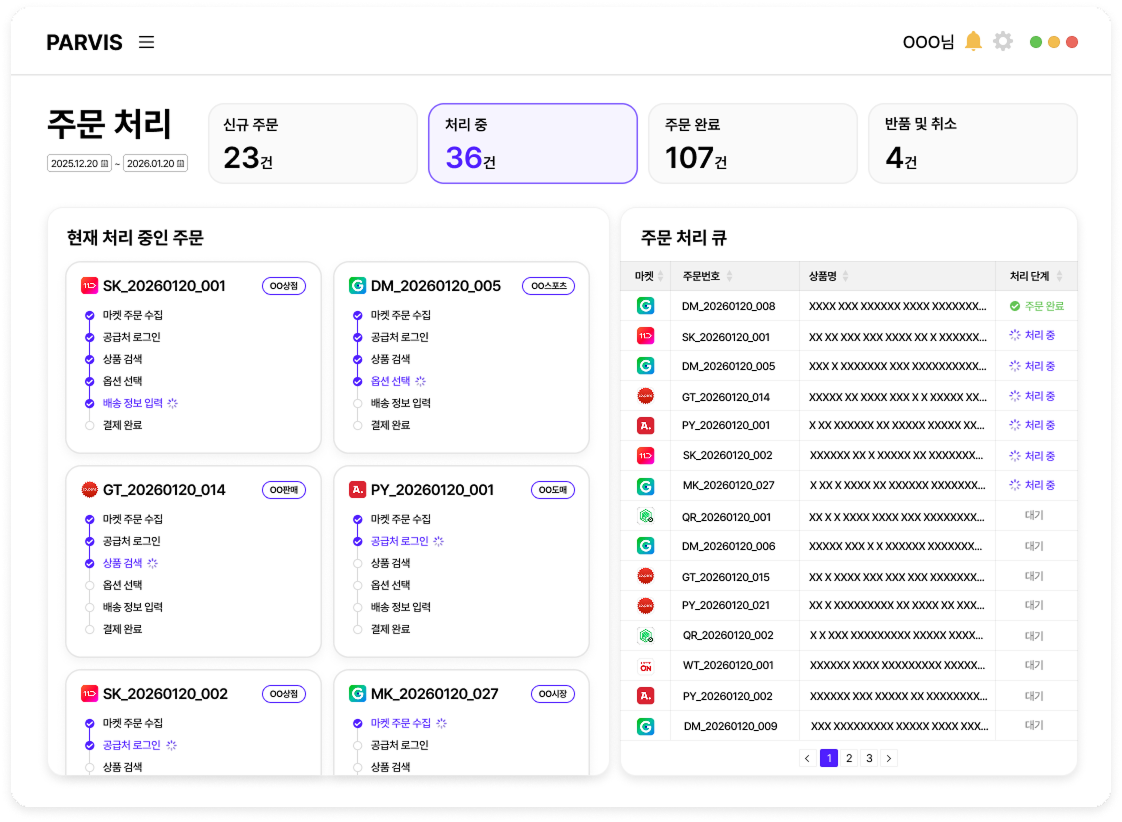The image size is (1122, 822).
Task: Click the red window dot
Action: coord(1072,42)
